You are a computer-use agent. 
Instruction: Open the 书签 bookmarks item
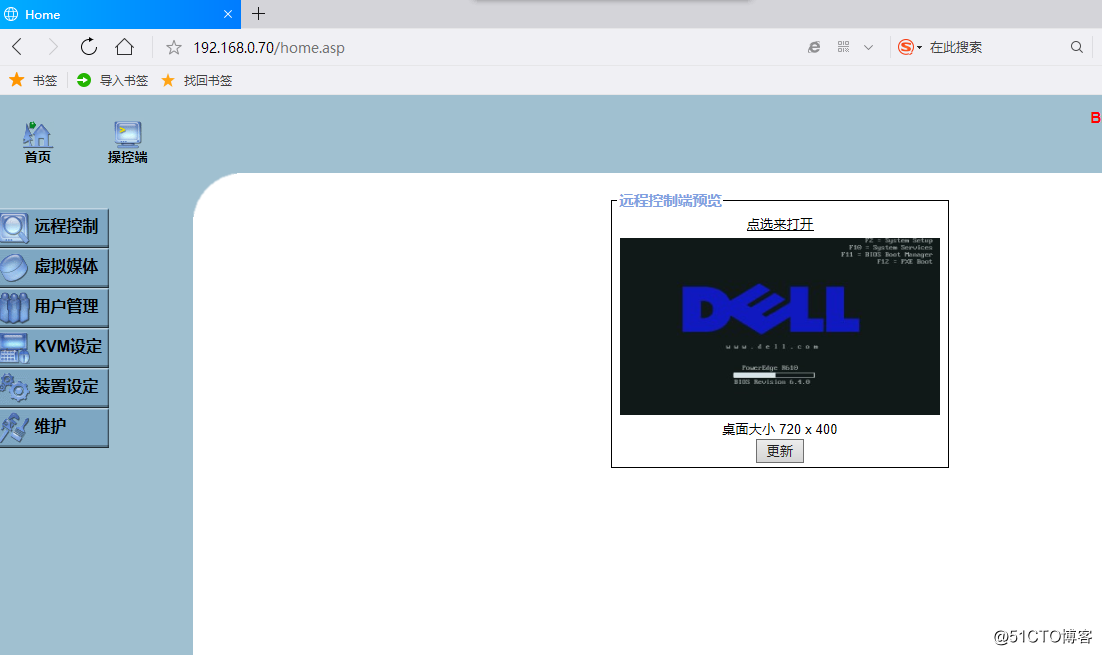(33, 80)
